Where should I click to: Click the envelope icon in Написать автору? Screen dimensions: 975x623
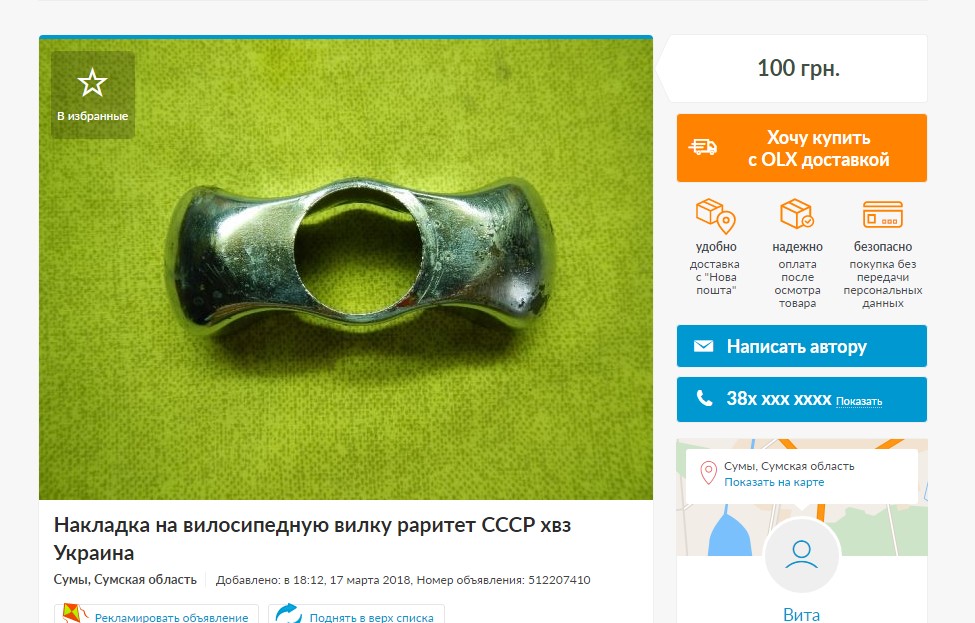click(703, 346)
